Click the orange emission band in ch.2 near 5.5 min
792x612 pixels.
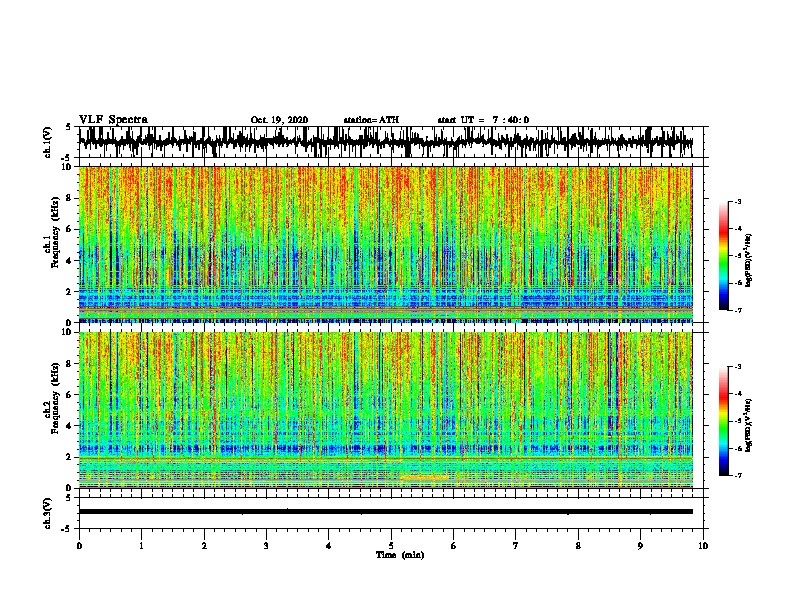[x=423, y=477]
